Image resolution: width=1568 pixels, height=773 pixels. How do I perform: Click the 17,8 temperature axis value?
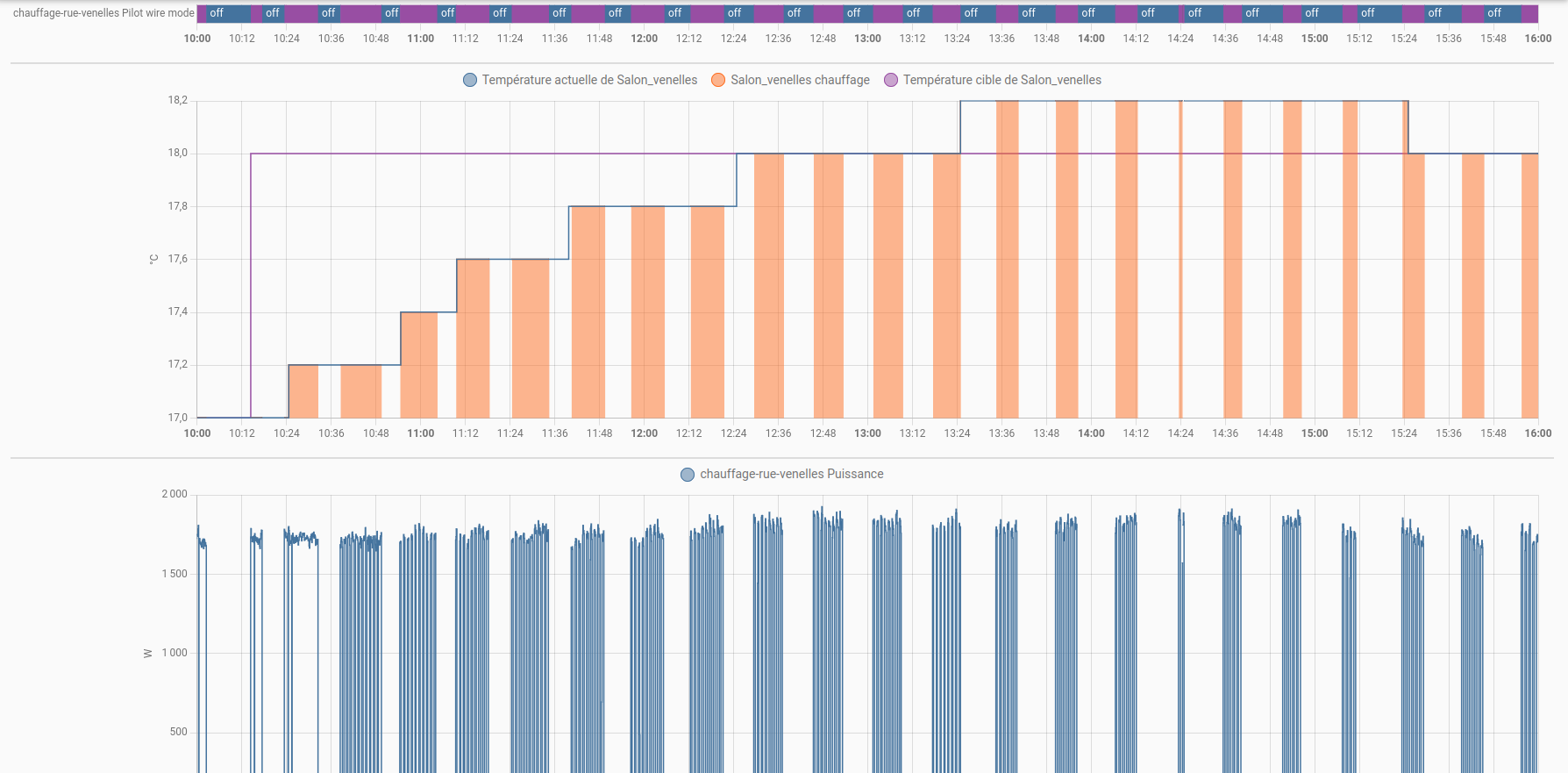pyautogui.click(x=178, y=206)
